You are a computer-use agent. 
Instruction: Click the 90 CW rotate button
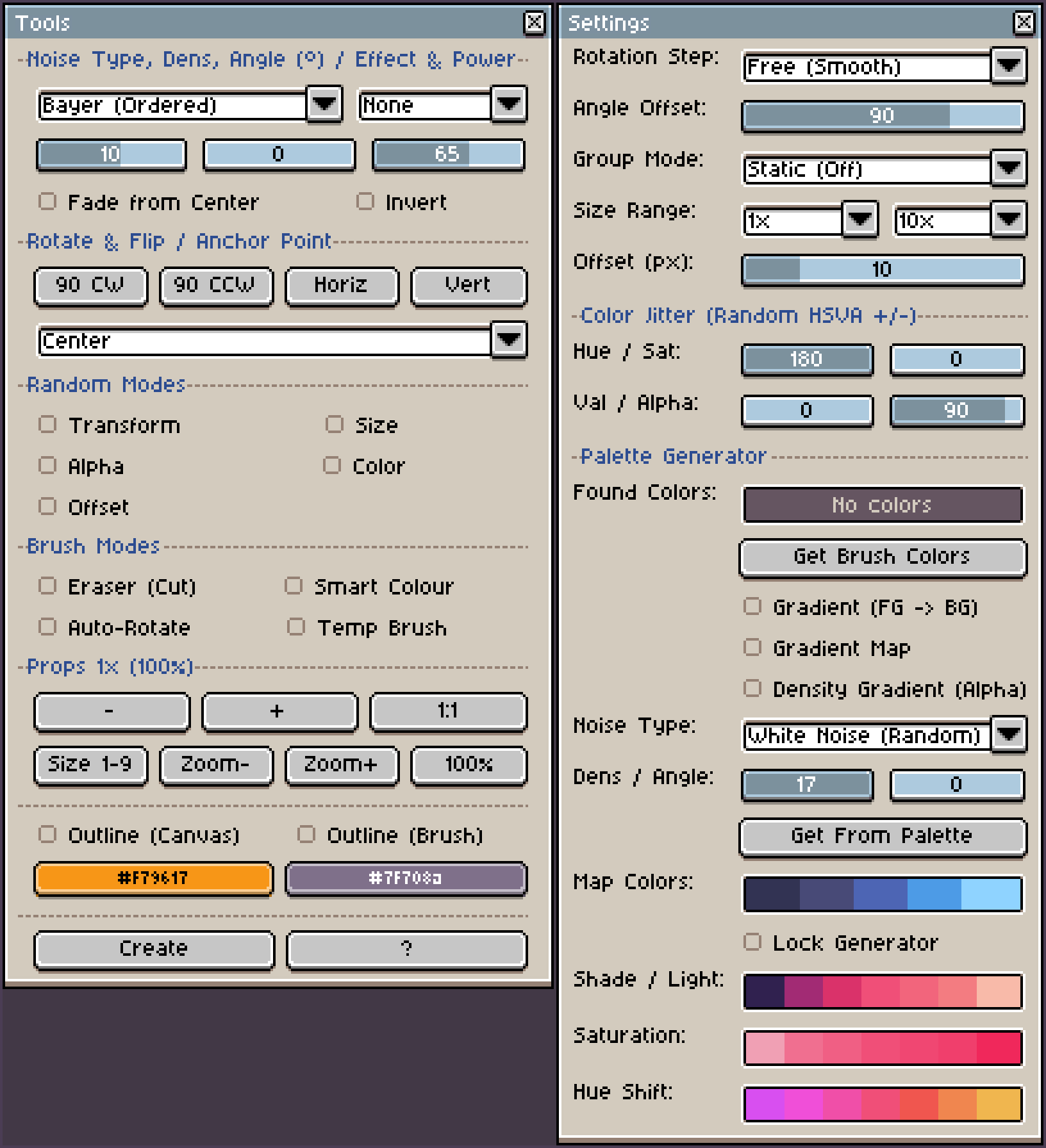(90, 285)
